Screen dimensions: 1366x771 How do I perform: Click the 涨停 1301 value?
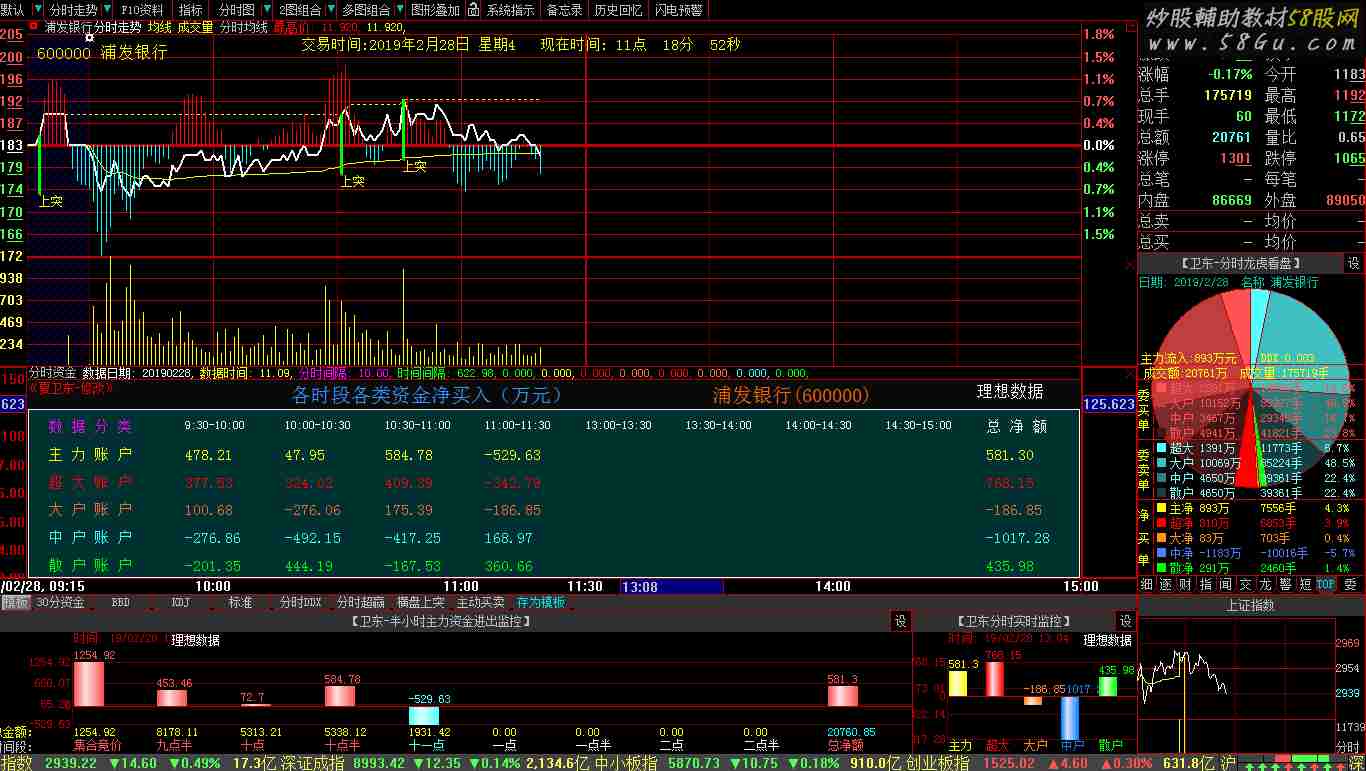click(1236, 158)
